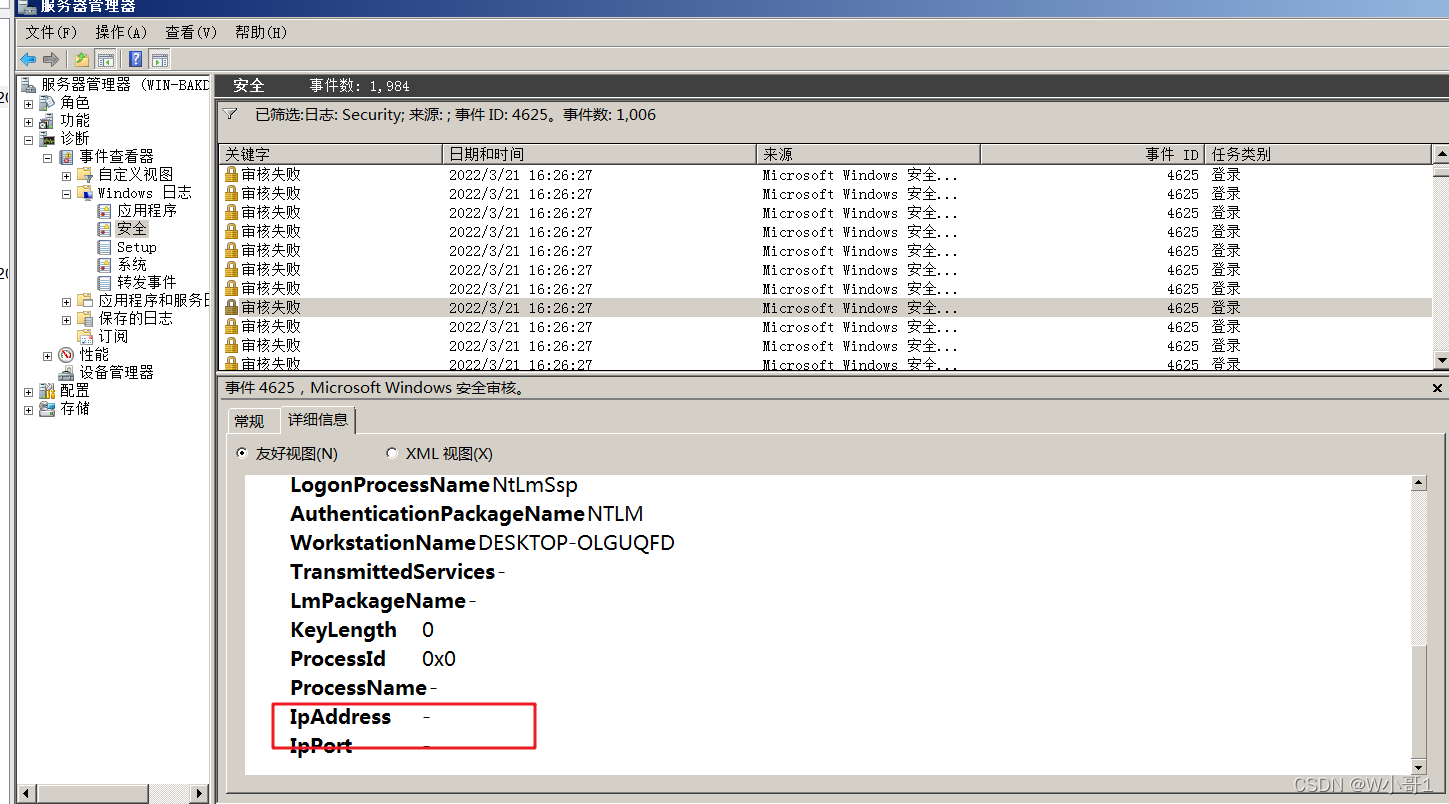1449x804 pixels.
Task: Select the 性能 performance gauge icon
Action: coord(67,355)
